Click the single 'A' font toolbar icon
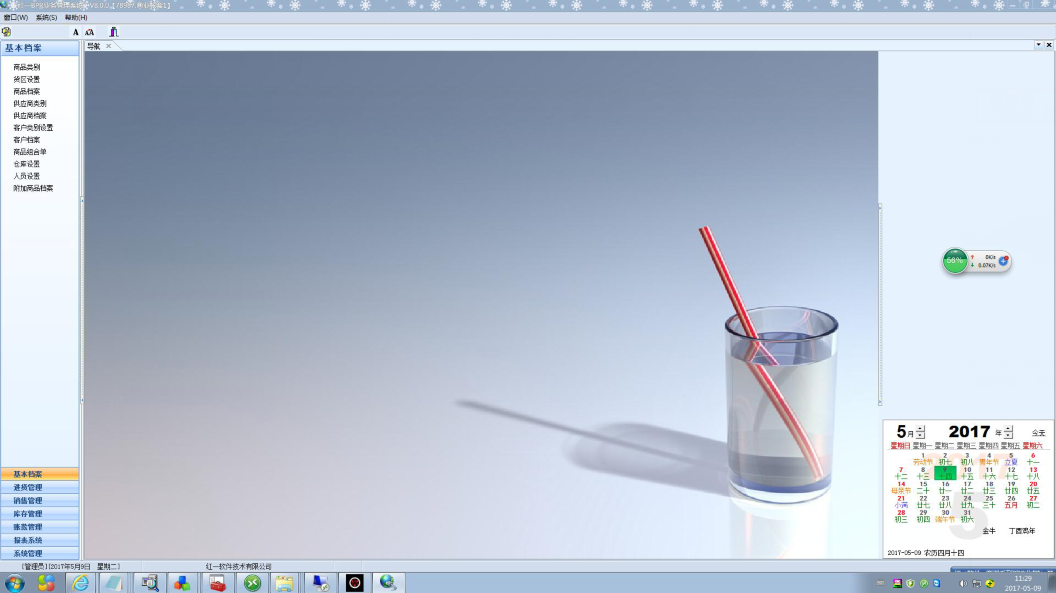The image size is (1056, 593). click(75, 32)
